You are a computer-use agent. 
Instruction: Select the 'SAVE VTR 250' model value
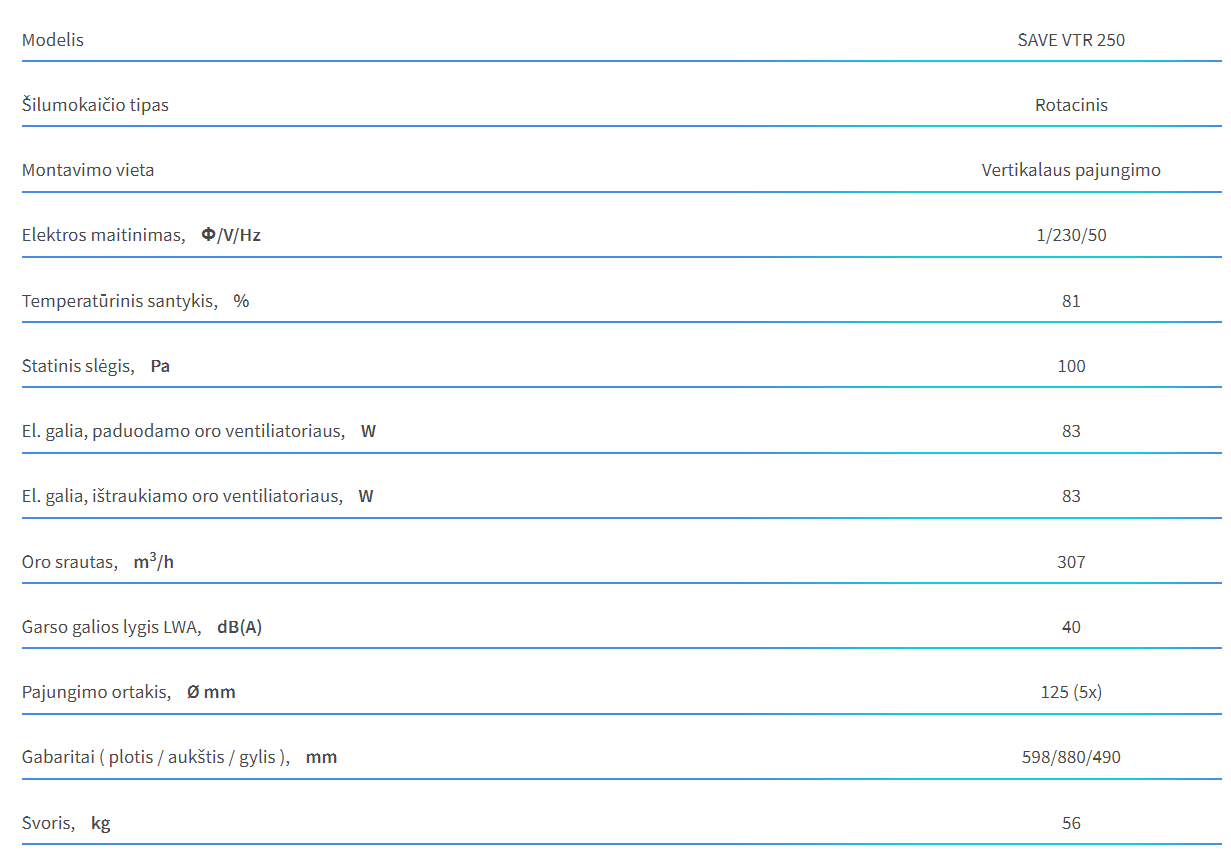pos(1071,40)
